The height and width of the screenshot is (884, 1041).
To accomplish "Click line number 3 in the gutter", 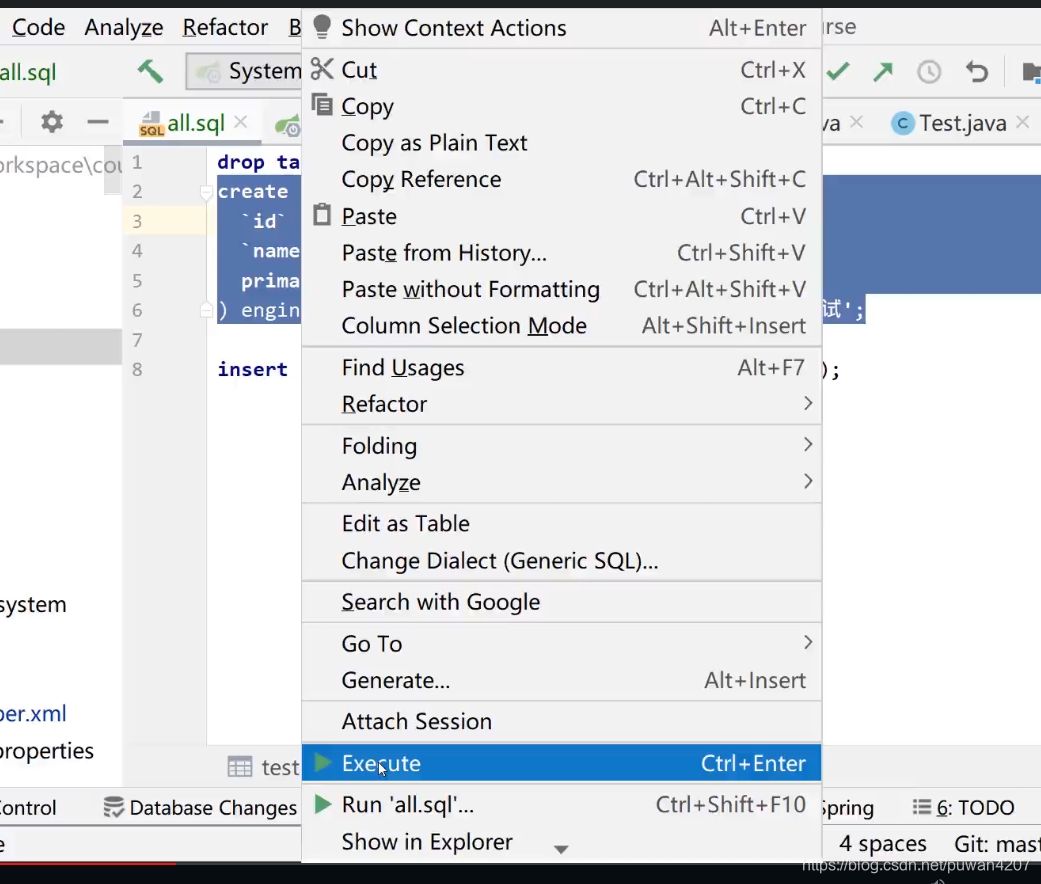I will pyautogui.click(x=137, y=220).
